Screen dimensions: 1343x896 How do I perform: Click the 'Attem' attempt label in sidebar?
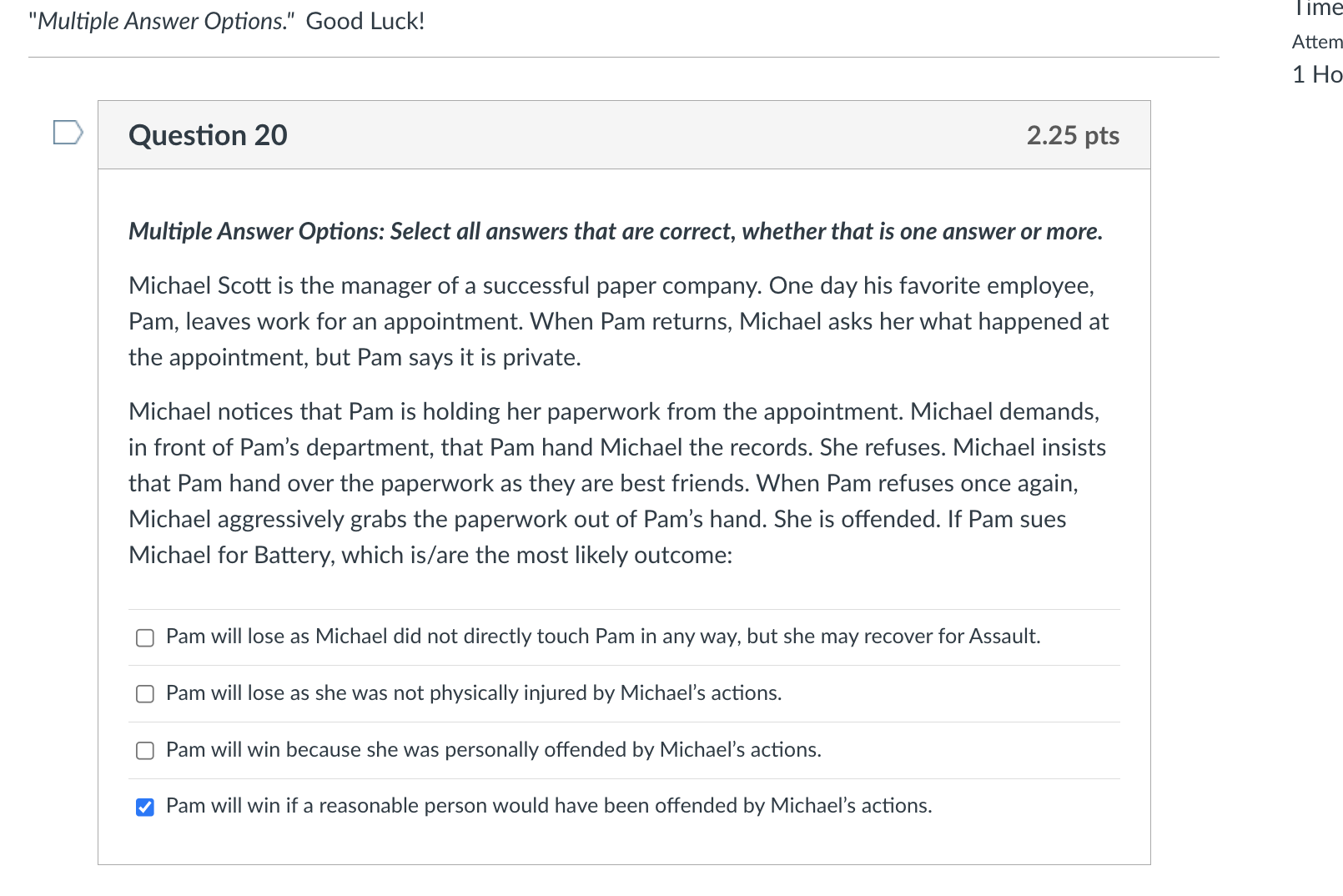coord(1317,42)
